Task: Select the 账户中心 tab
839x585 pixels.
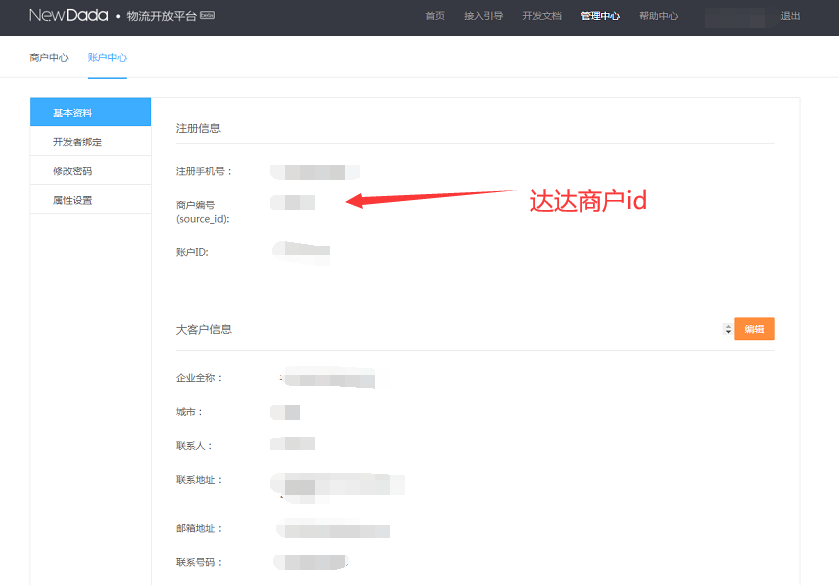Action: click(x=107, y=58)
